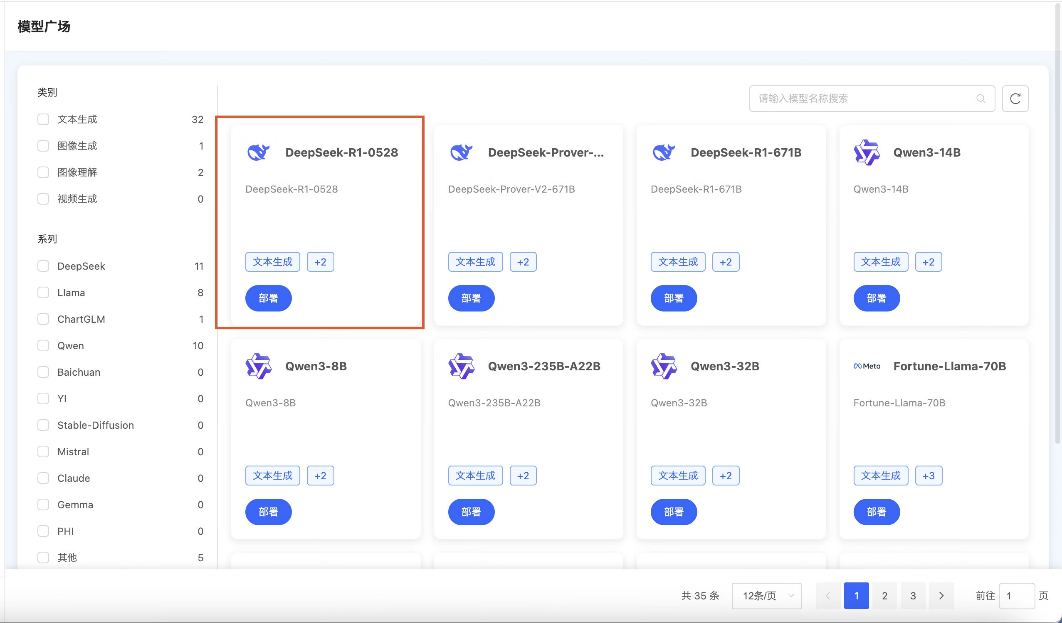Click the refresh icon beside the search box
Viewport: 1062px width, 623px height.
pos(1015,98)
